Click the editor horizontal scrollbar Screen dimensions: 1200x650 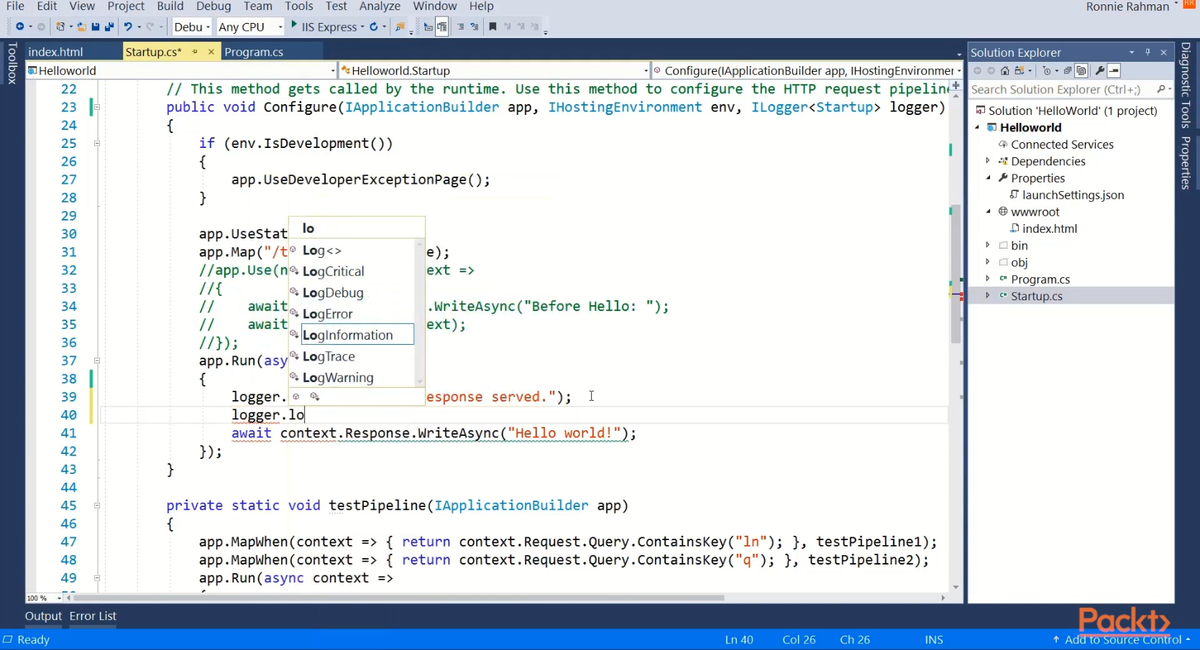click(x=400, y=598)
